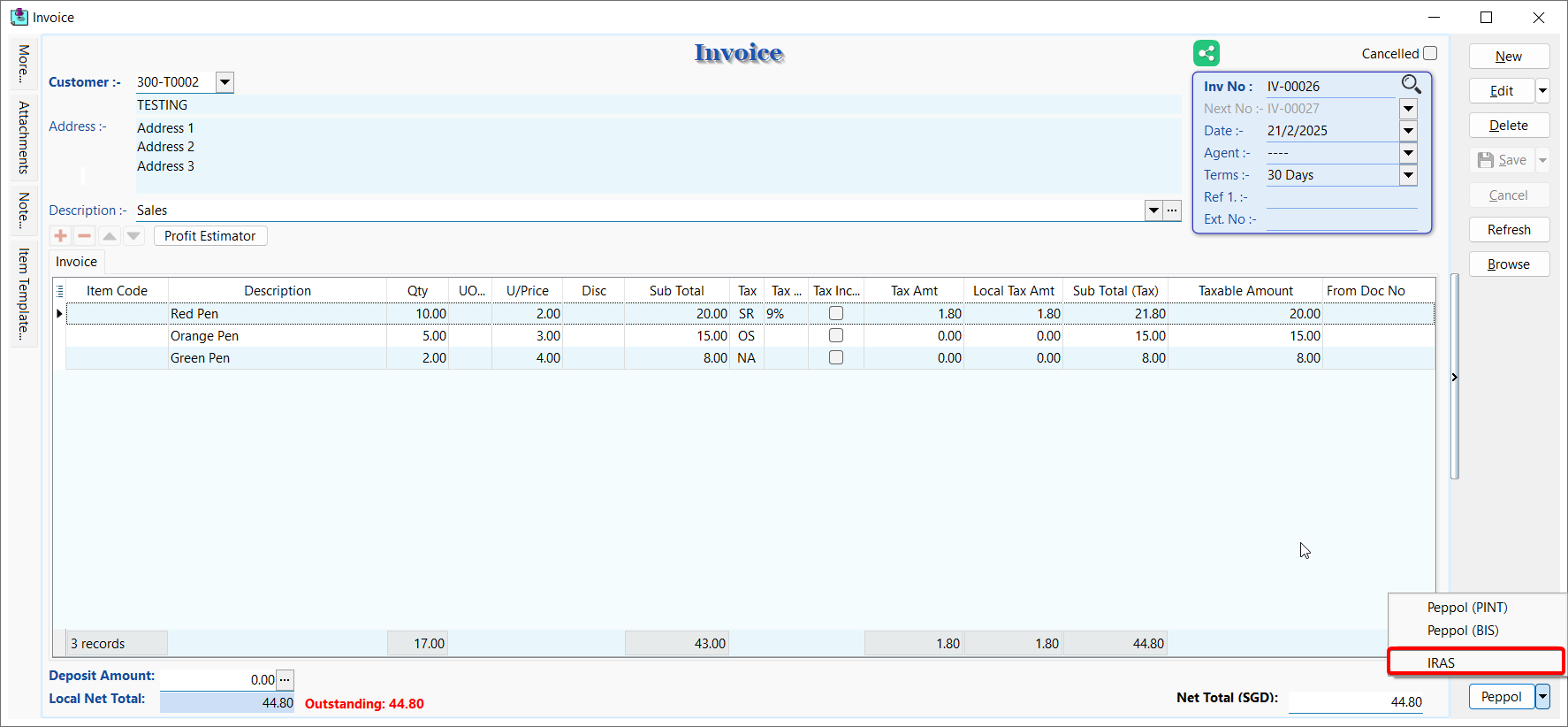This screenshot has width=1568, height=727.
Task: Click the red plus add row icon
Action: 61,236
